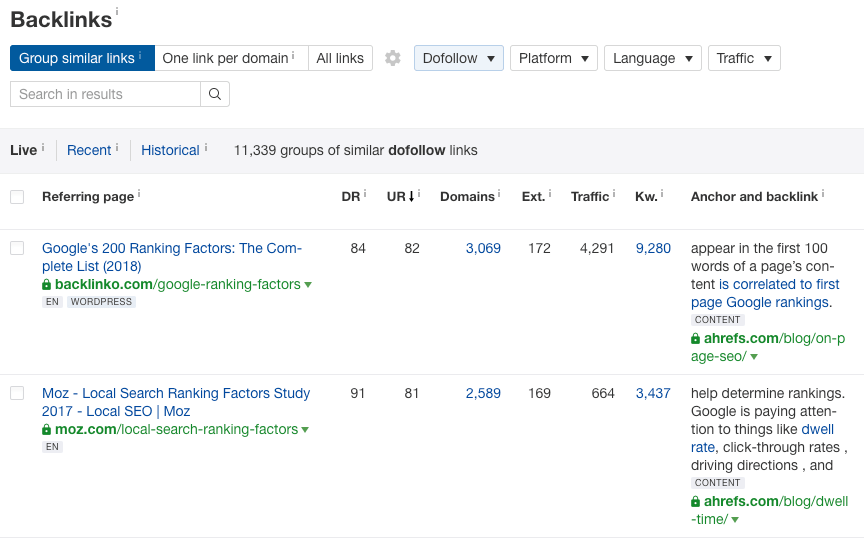864x538 pixels.
Task: Sort table by Kw. column header
Action: (646, 197)
